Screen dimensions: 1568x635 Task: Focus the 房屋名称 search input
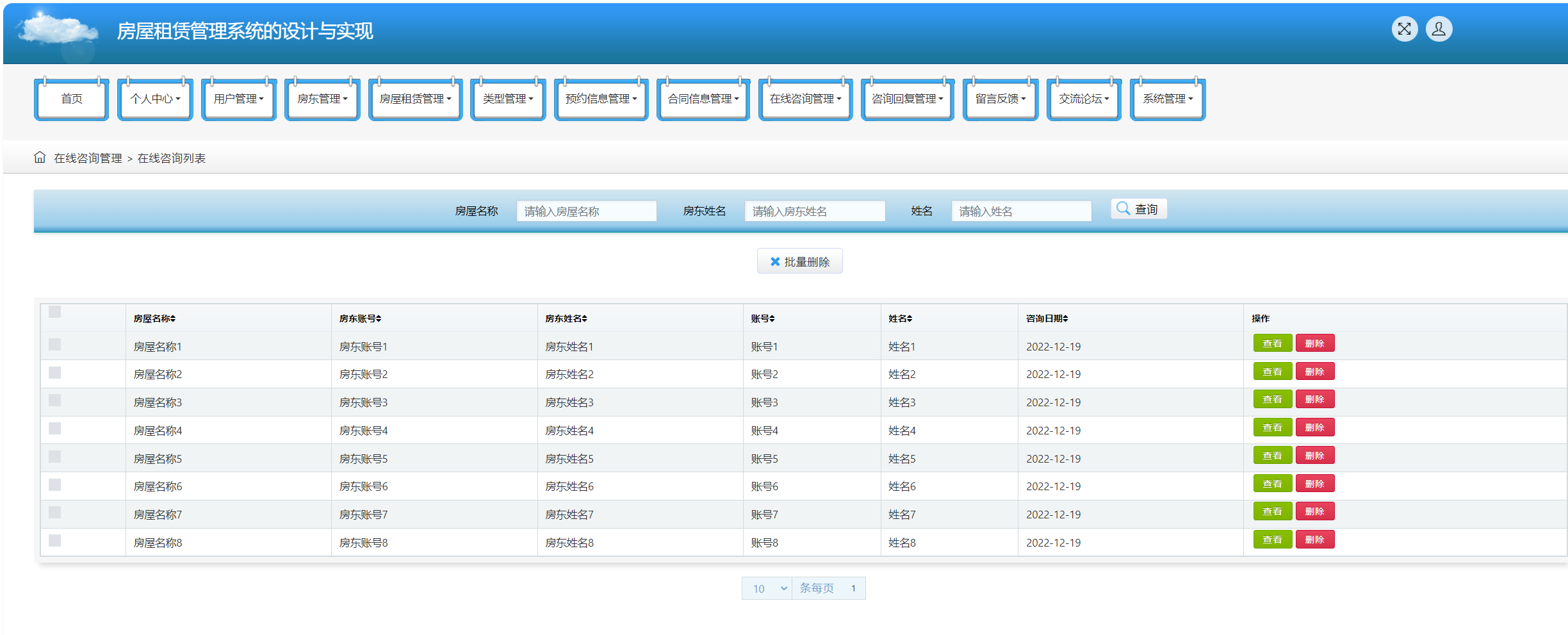point(586,211)
